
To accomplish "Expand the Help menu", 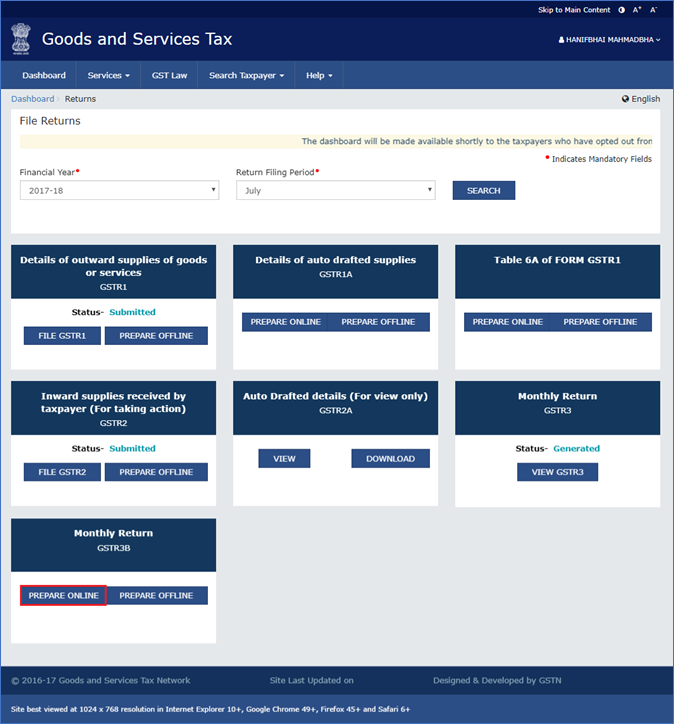I will pyautogui.click(x=319, y=75).
